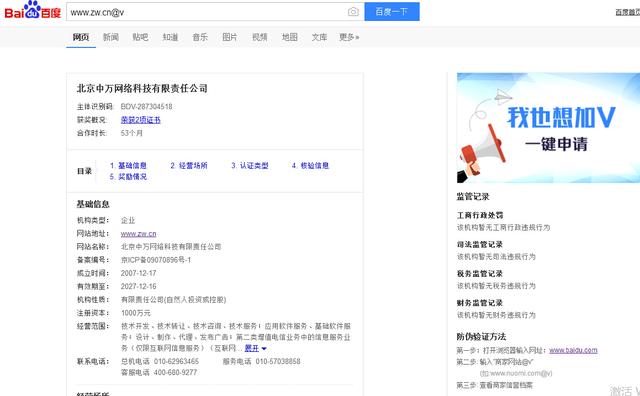Open the www.baidu.com link
The width and height of the screenshot is (640, 396).
(x=573, y=350)
